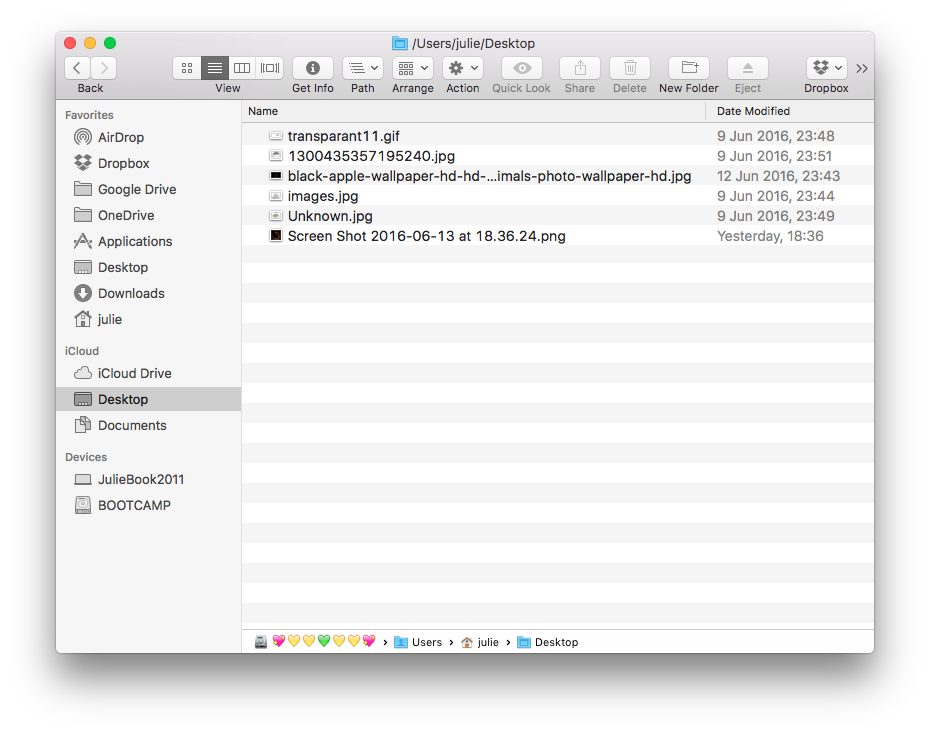Viewport: 930px width, 733px height.
Task: Open Downloads in sidebar
Action: pos(148,294)
